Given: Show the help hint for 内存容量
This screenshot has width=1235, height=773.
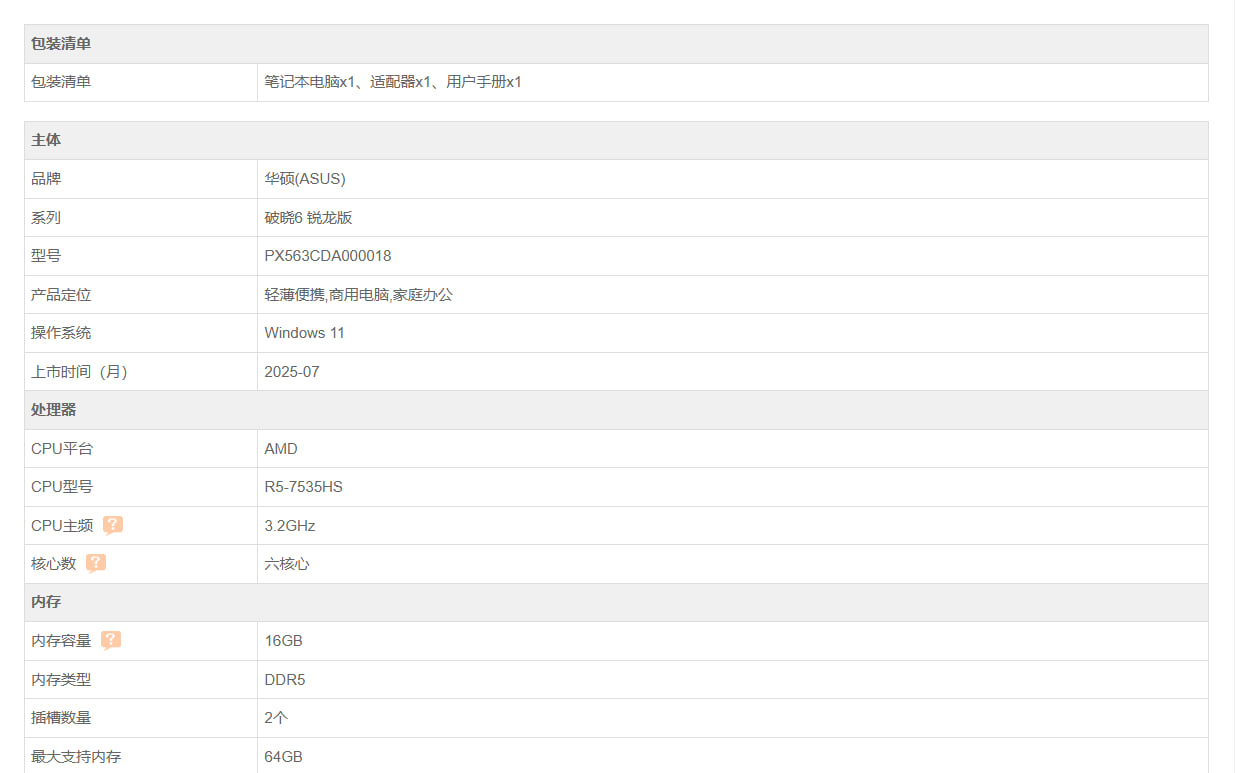Looking at the screenshot, I should click(111, 640).
